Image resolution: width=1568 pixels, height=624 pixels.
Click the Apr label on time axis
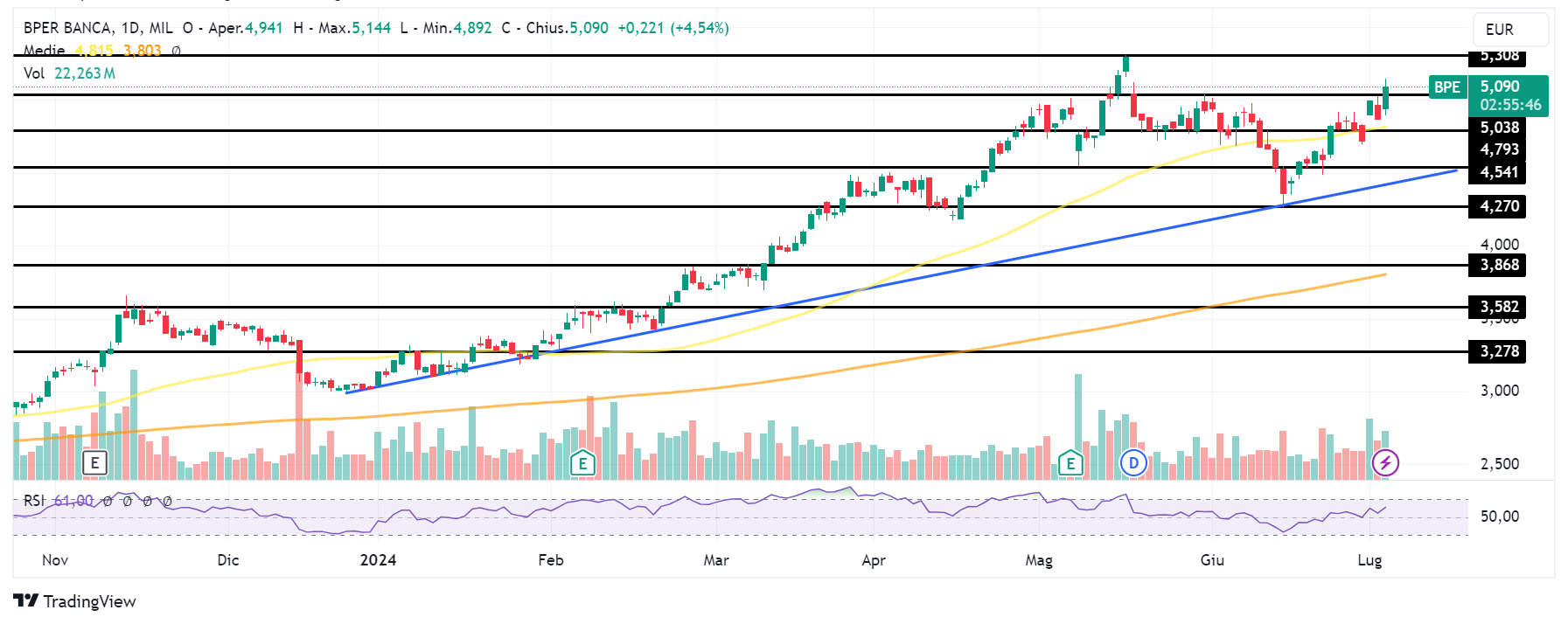click(874, 560)
